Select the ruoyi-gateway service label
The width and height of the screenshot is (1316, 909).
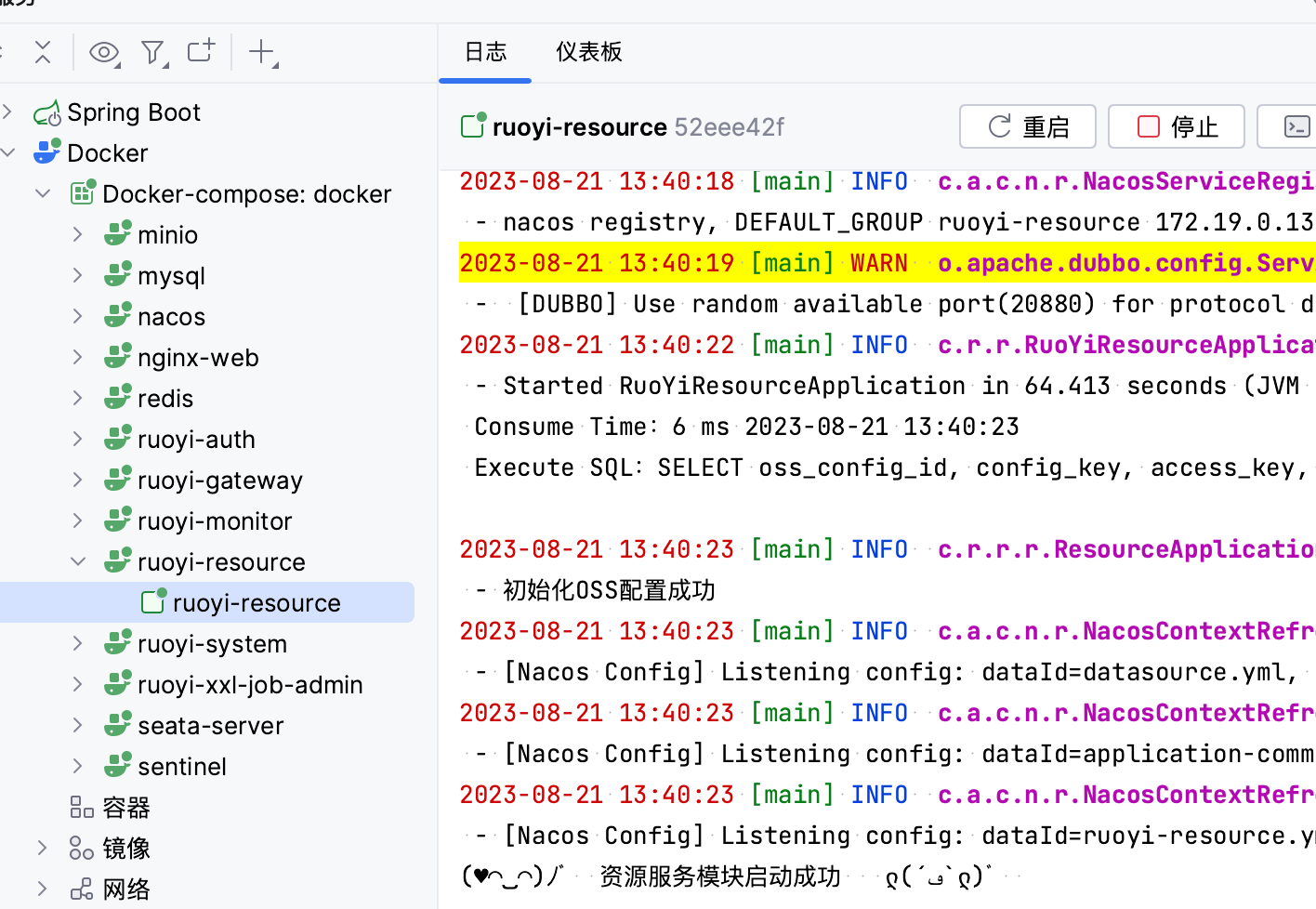(220, 480)
